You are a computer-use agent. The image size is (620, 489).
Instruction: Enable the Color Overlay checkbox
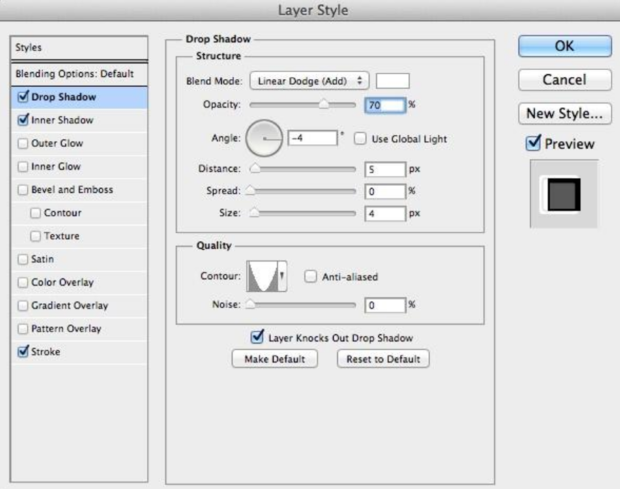point(23,282)
